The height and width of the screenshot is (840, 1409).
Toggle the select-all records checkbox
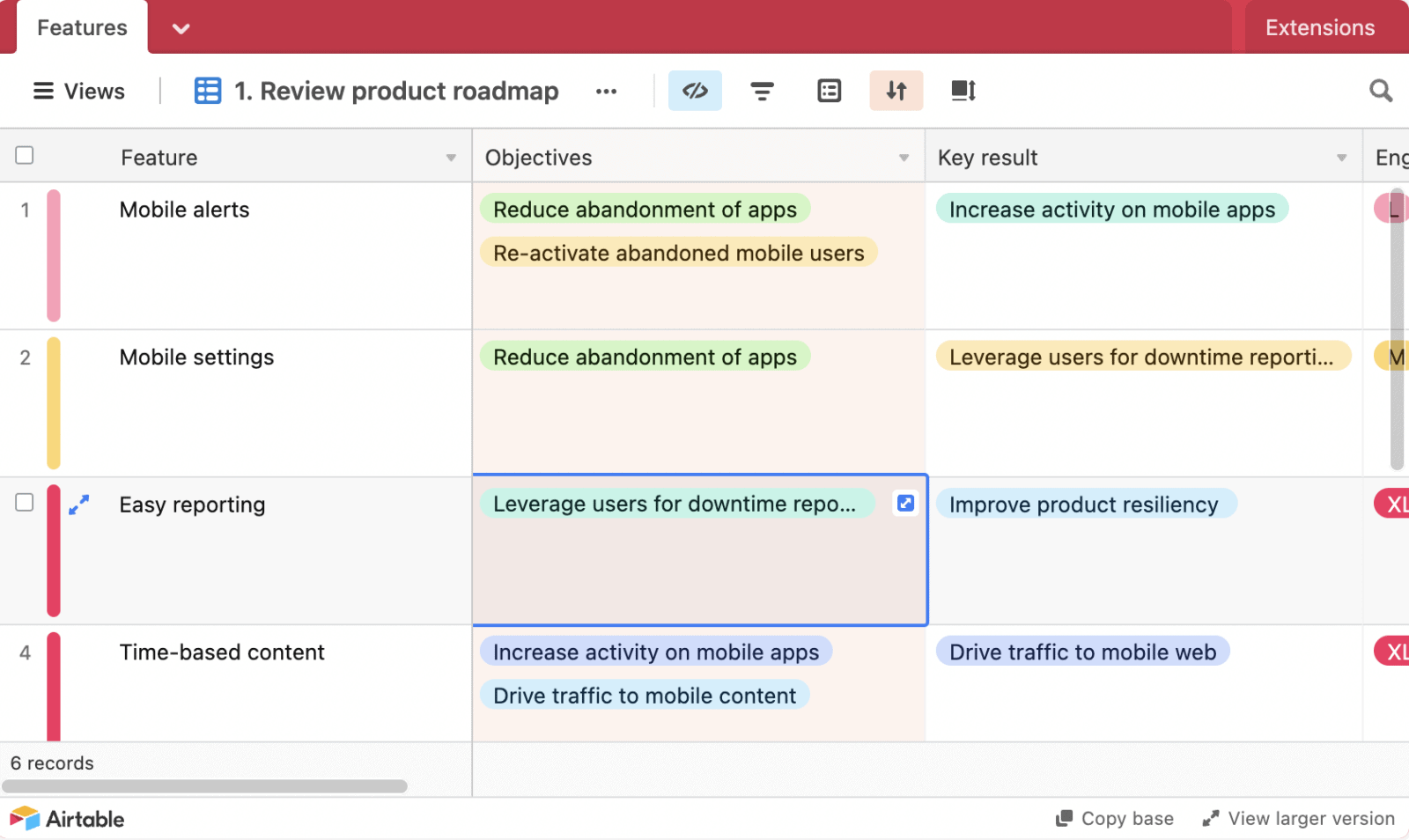24,155
